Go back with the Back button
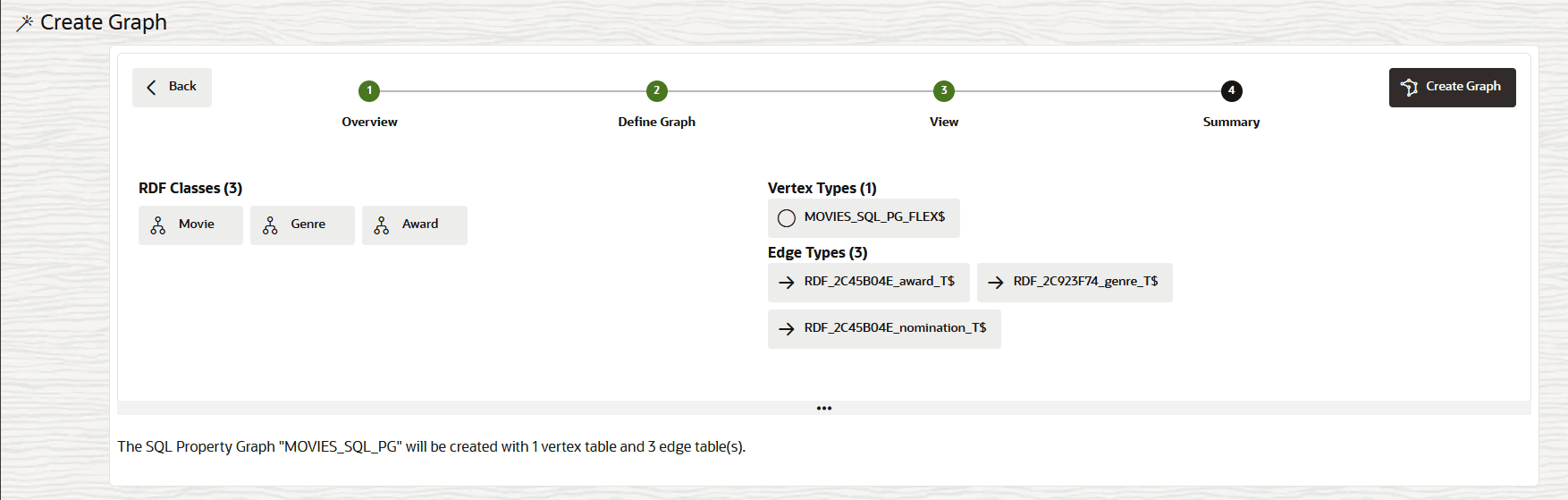The image size is (1568, 500). point(172,88)
